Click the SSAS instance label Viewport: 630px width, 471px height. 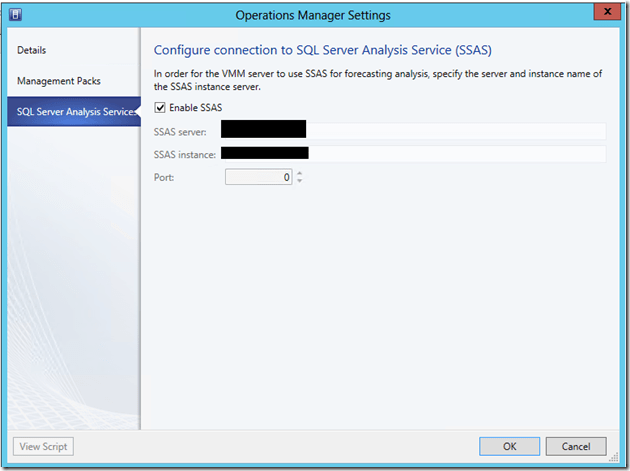point(186,154)
